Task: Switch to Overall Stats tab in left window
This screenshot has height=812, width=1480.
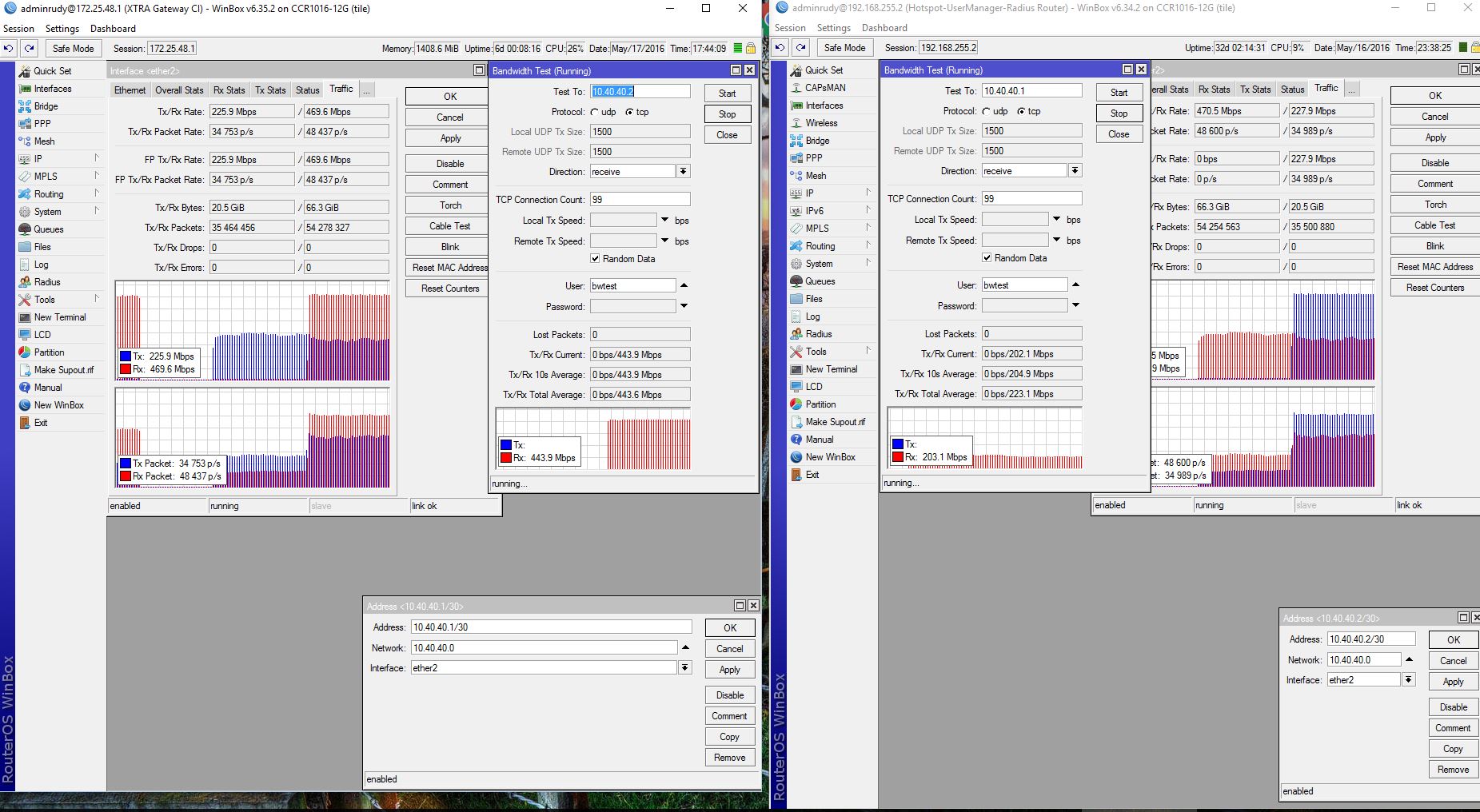Action: (x=179, y=90)
